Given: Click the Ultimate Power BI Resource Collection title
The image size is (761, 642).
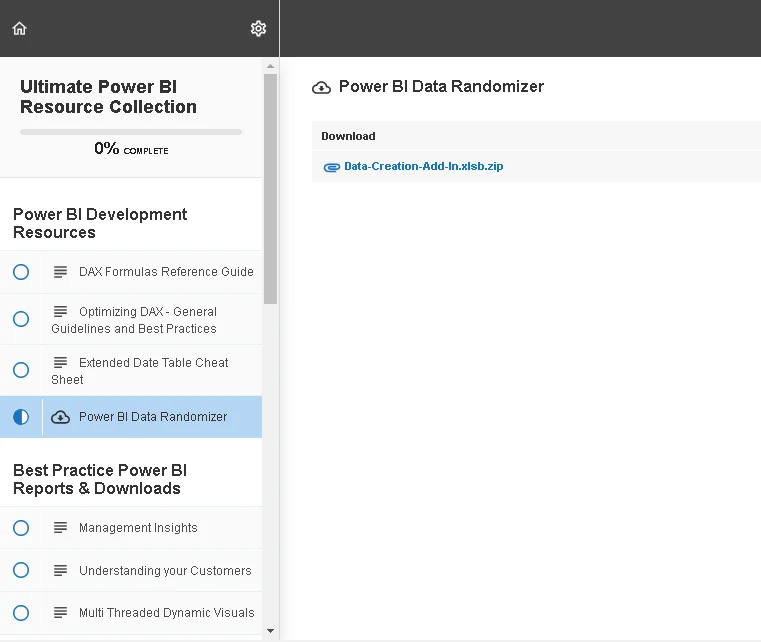Looking at the screenshot, I should click(108, 97).
